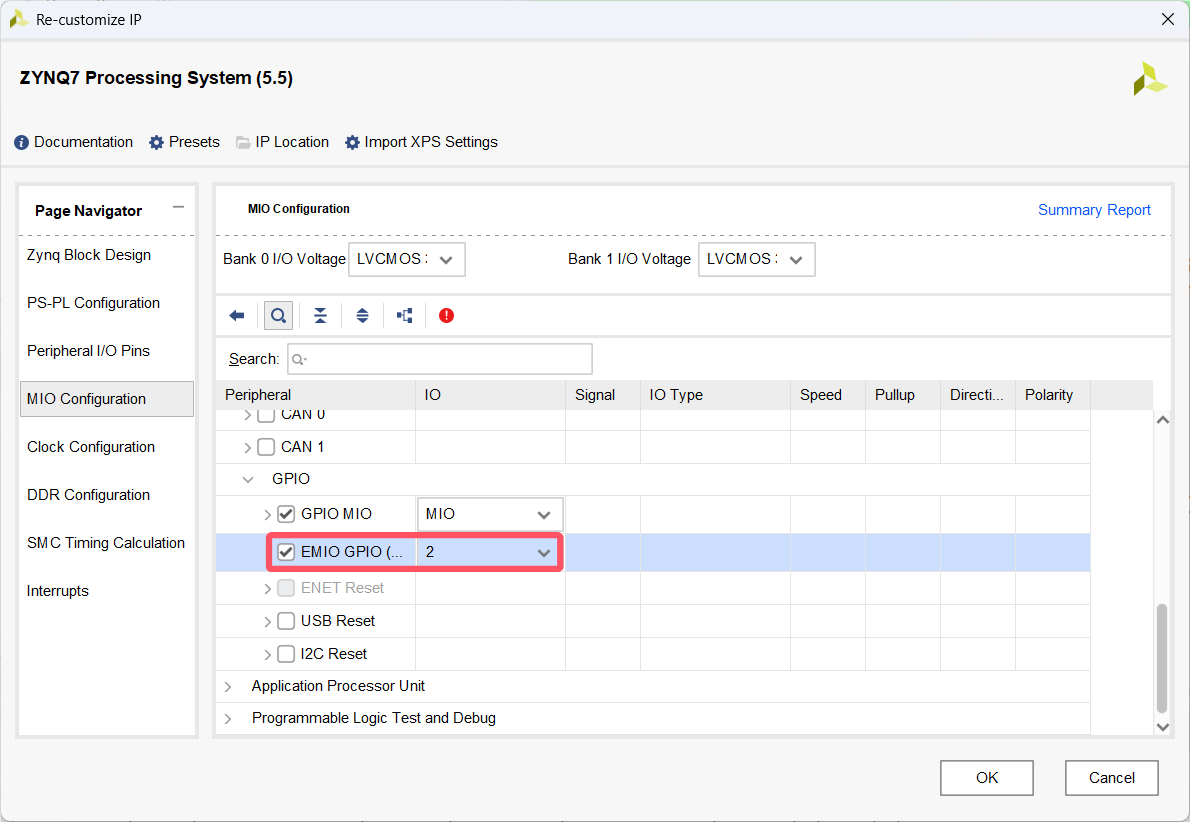The width and height of the screenshot is (1190, 822).
Task: Collapse the Page Navigator with minus icon
Action: click(x=178, y=207)
